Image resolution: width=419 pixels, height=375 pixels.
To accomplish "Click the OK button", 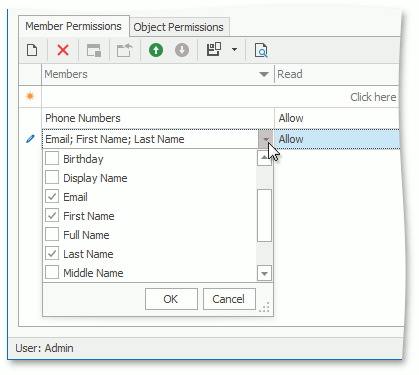I will point(171,299).
